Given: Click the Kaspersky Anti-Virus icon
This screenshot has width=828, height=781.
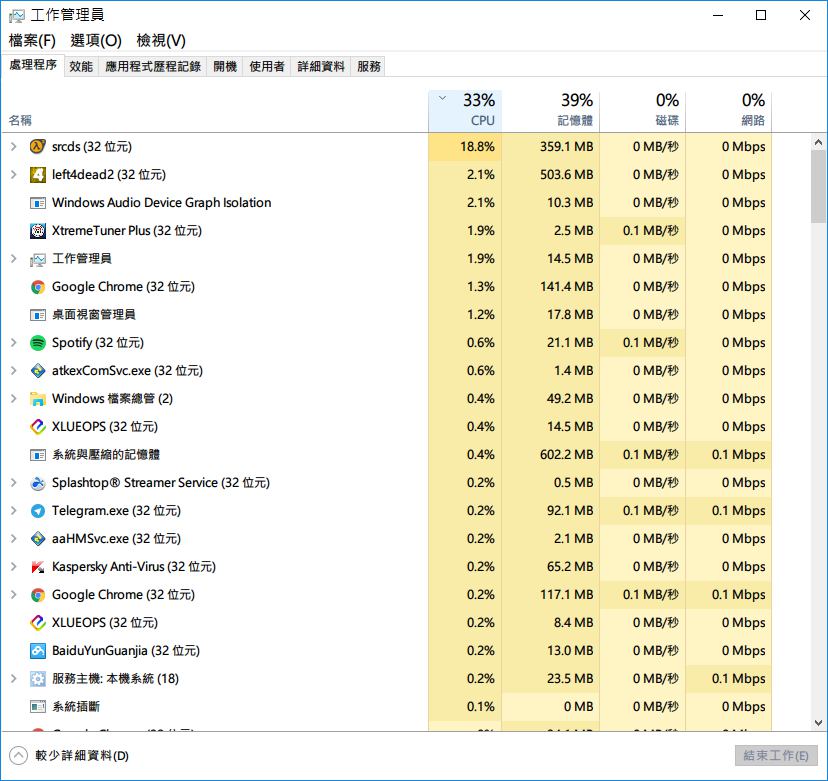Looking at the screenshot, I should click(37, 567).
